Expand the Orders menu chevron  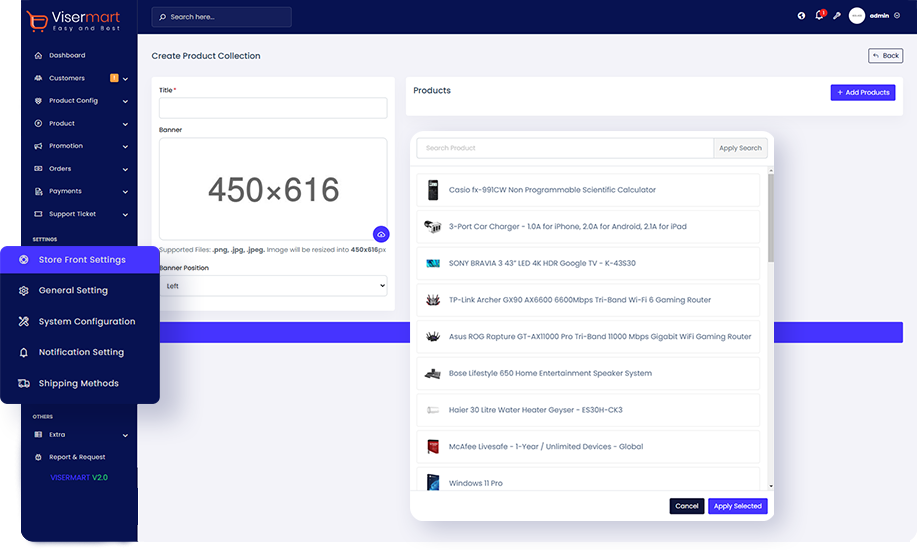[x=125, y=169]
